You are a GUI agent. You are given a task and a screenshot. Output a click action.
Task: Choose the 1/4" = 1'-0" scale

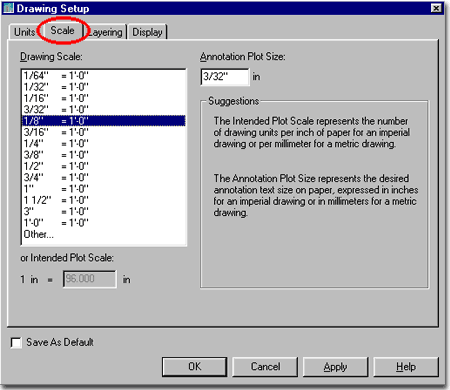[x=103, y=144]
